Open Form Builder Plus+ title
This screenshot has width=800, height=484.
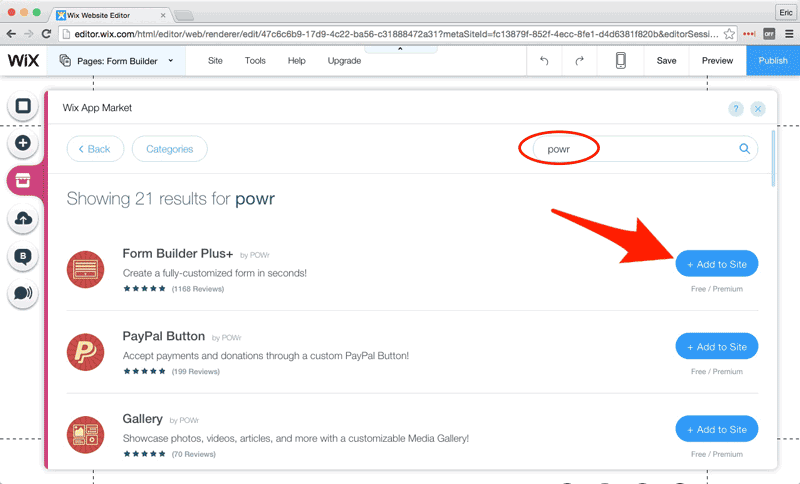tap(178, 253)
